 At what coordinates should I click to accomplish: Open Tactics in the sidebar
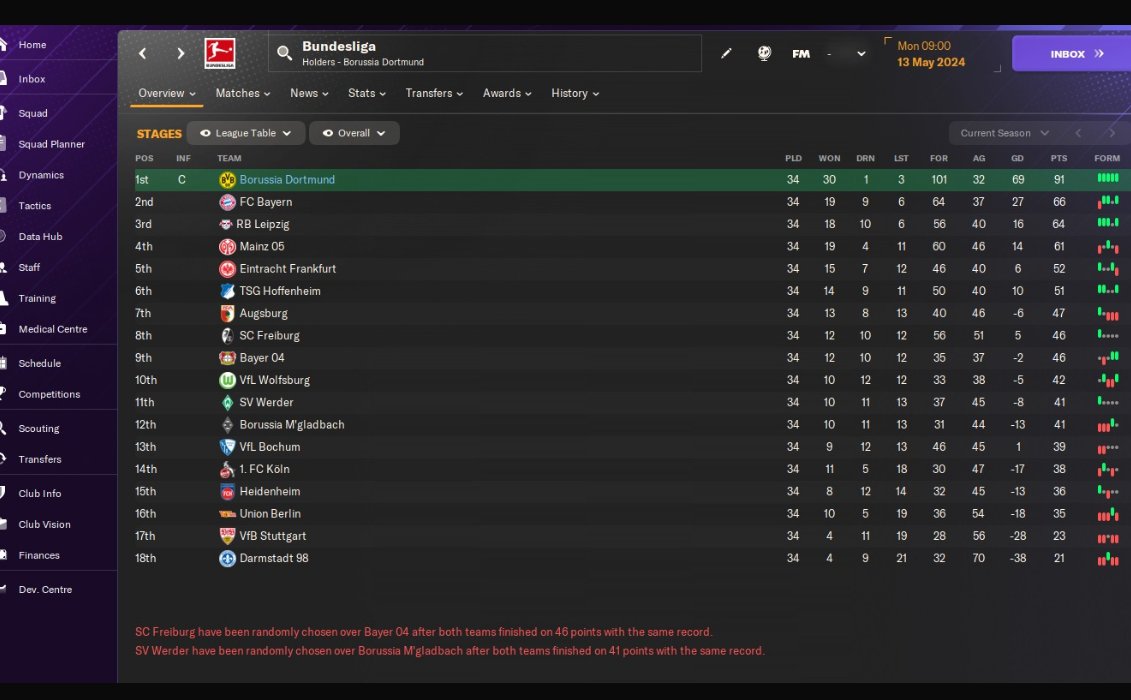pyautogui.click(x=35, y=206)
